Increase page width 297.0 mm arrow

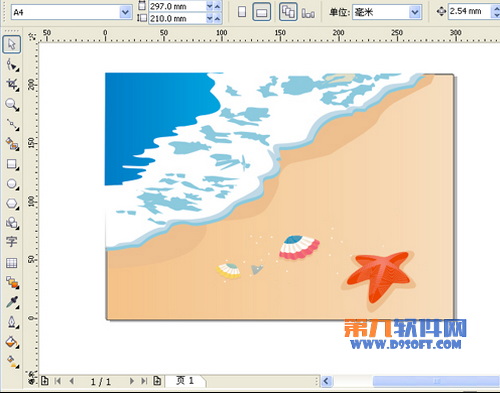(x=217, y=6)
